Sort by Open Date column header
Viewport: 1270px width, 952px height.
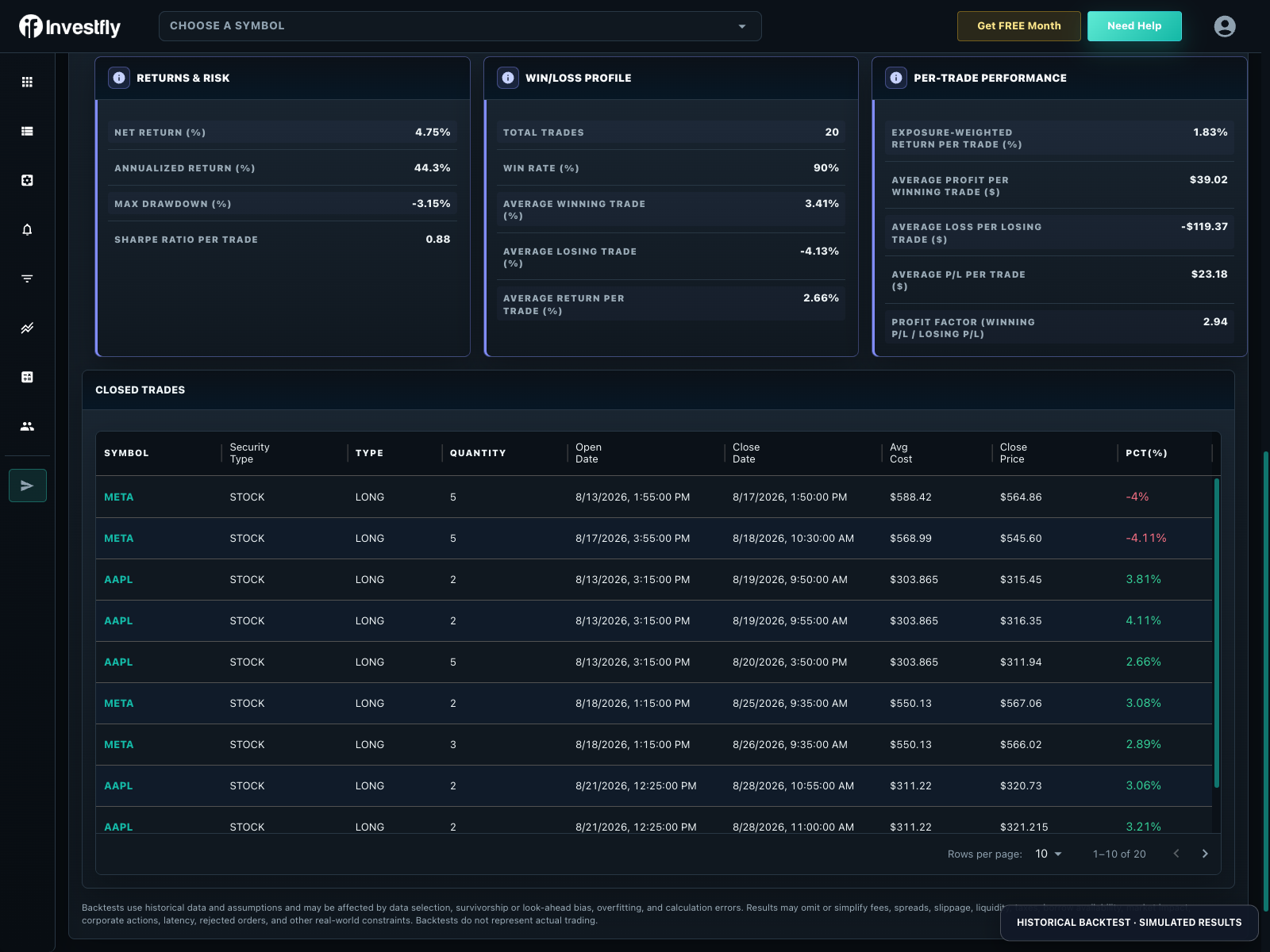[588, 453]
